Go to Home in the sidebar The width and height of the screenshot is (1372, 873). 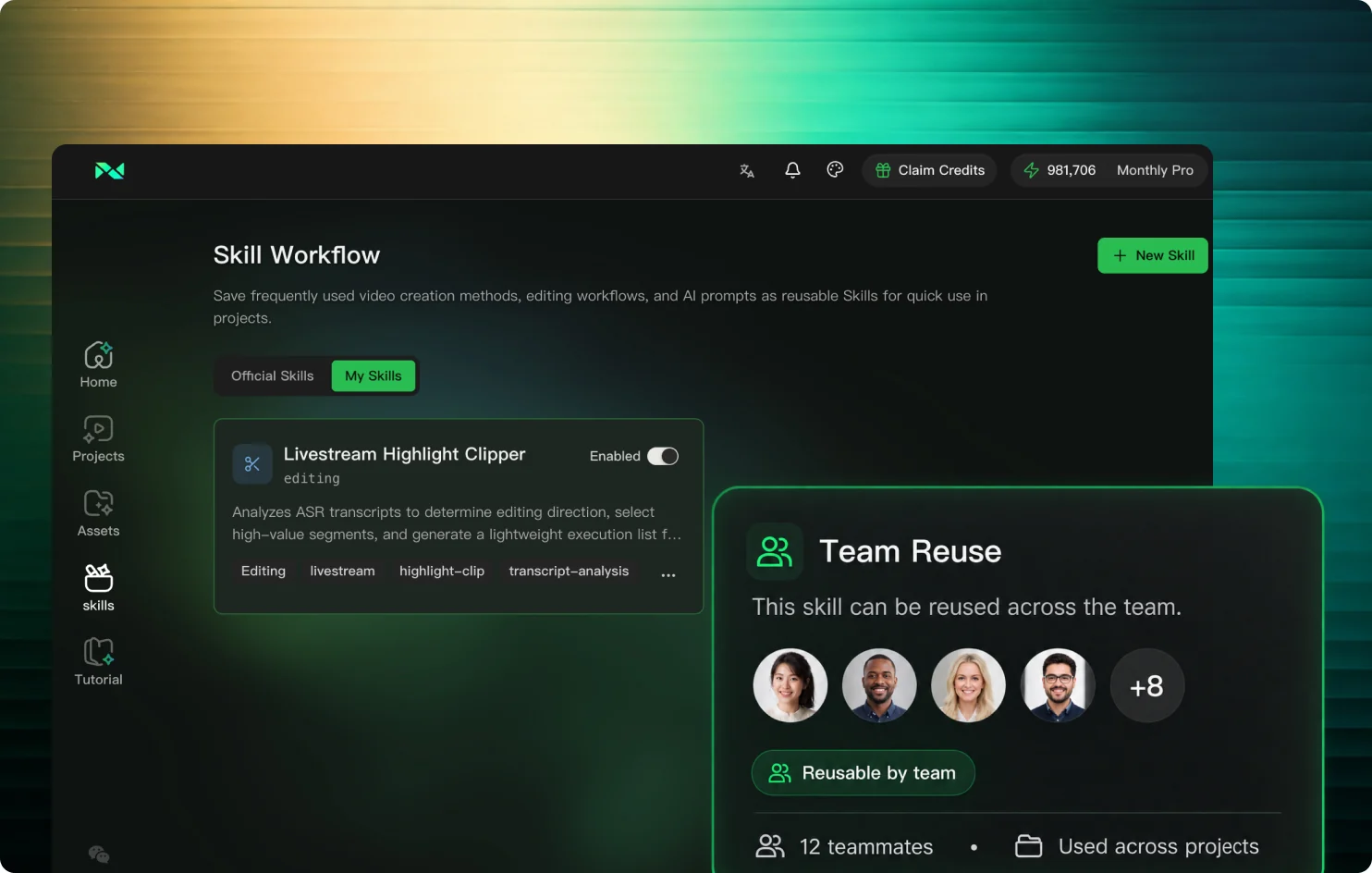click(x=99, y=364)
